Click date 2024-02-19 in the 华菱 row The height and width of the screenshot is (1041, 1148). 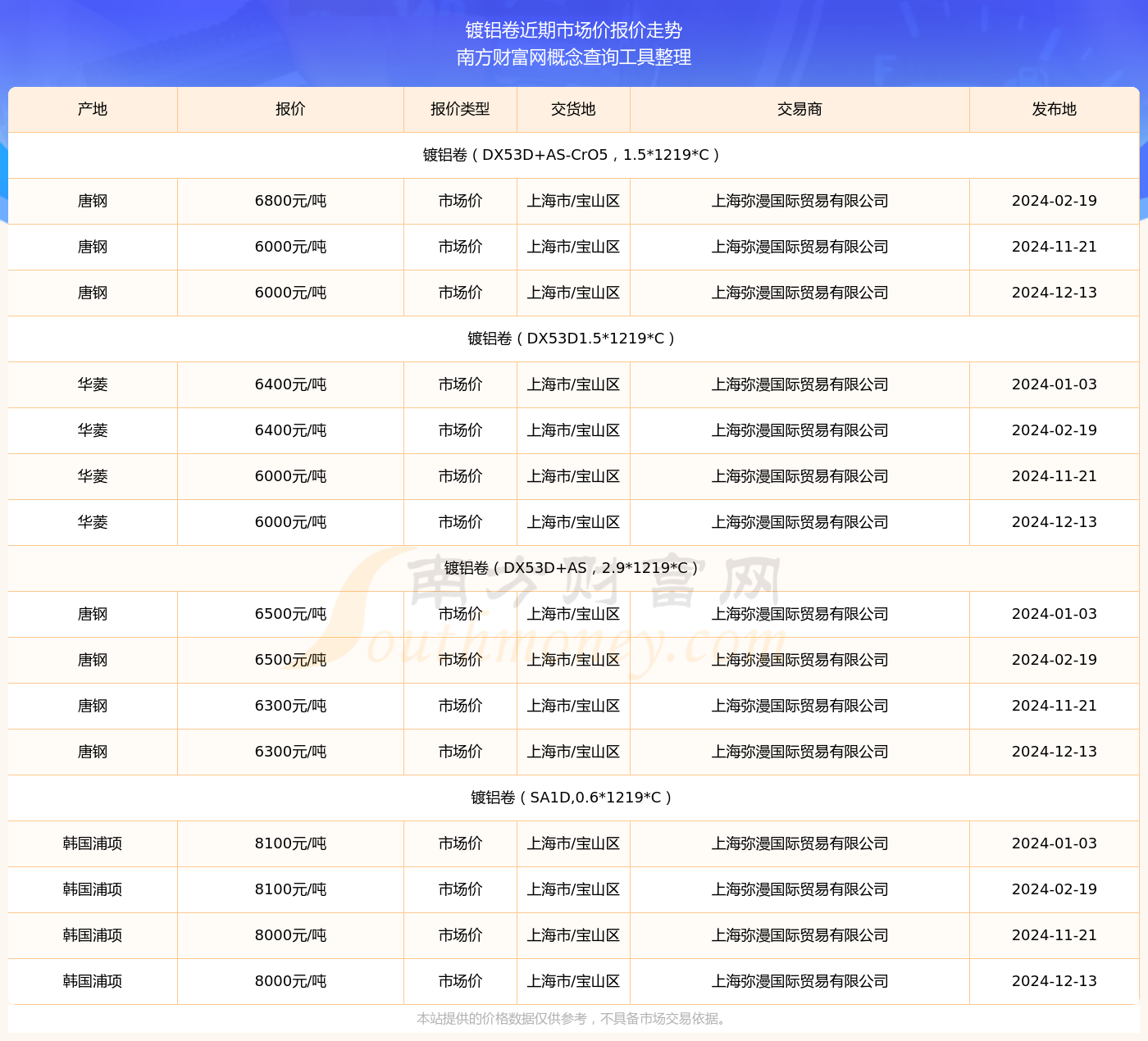point(1055,430)
